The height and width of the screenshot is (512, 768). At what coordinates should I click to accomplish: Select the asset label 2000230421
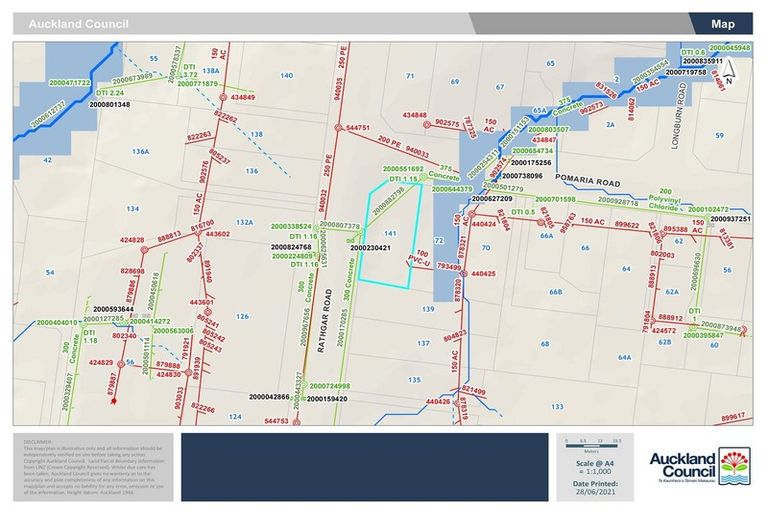coord(369,248)
